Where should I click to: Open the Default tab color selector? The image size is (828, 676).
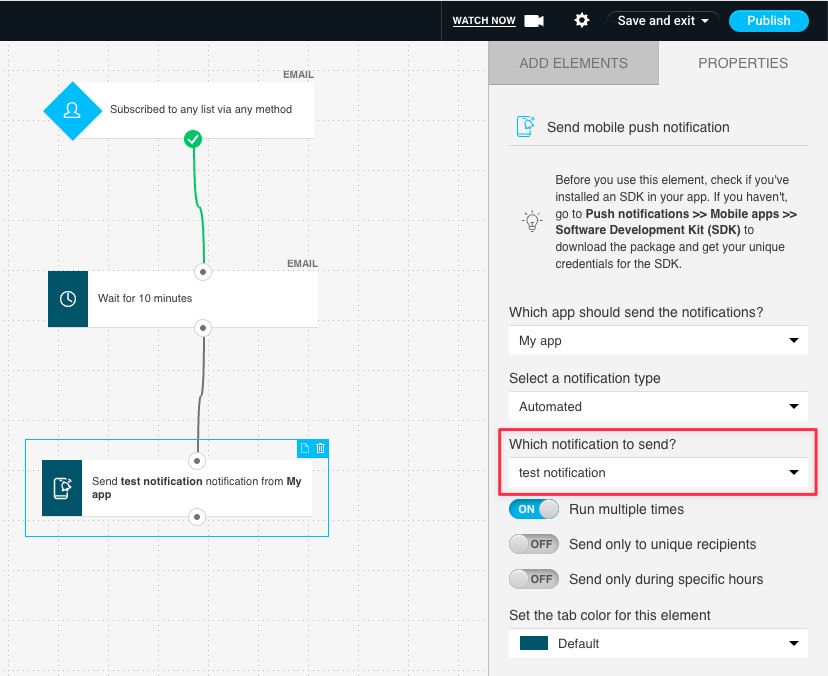coord(657,643)
